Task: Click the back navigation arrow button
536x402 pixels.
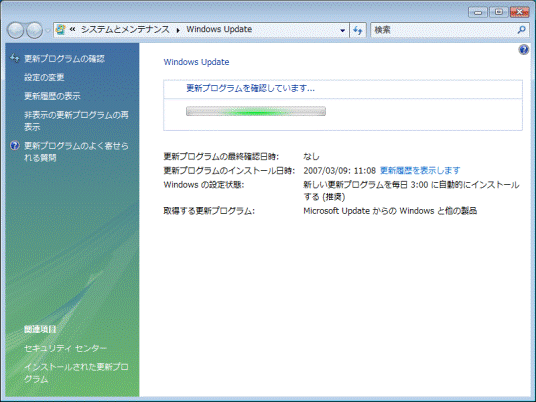Action: tap(16, 30)
